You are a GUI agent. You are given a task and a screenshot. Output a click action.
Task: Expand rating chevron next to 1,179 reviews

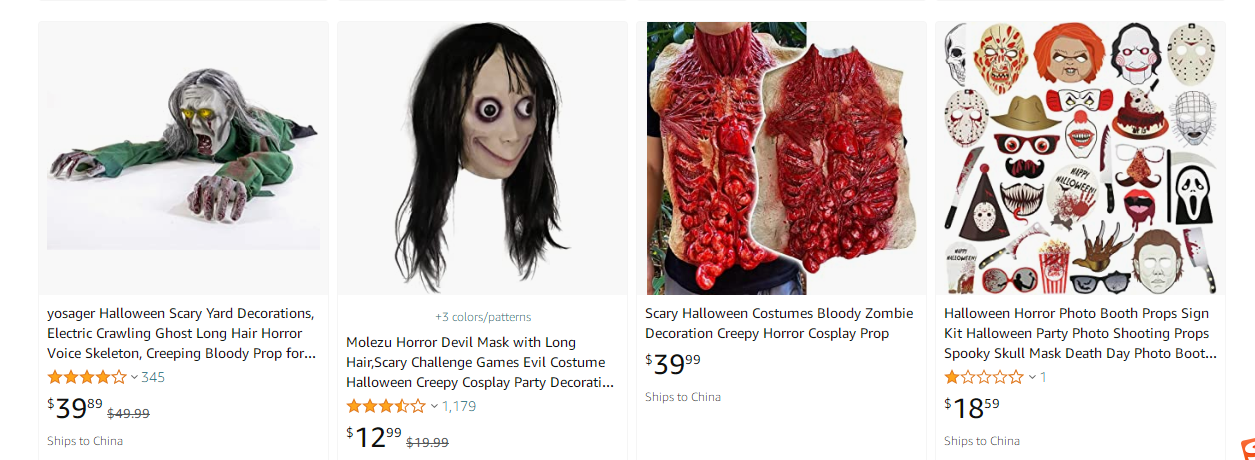pyautogui.click(x=434, y=407)
